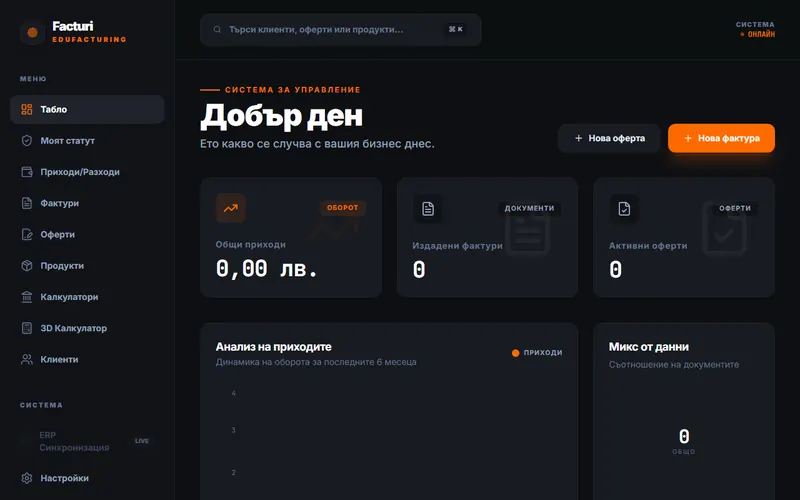800x500 pixels.
Task: Open the Издадени фактури card
Action: click(487, 237)
